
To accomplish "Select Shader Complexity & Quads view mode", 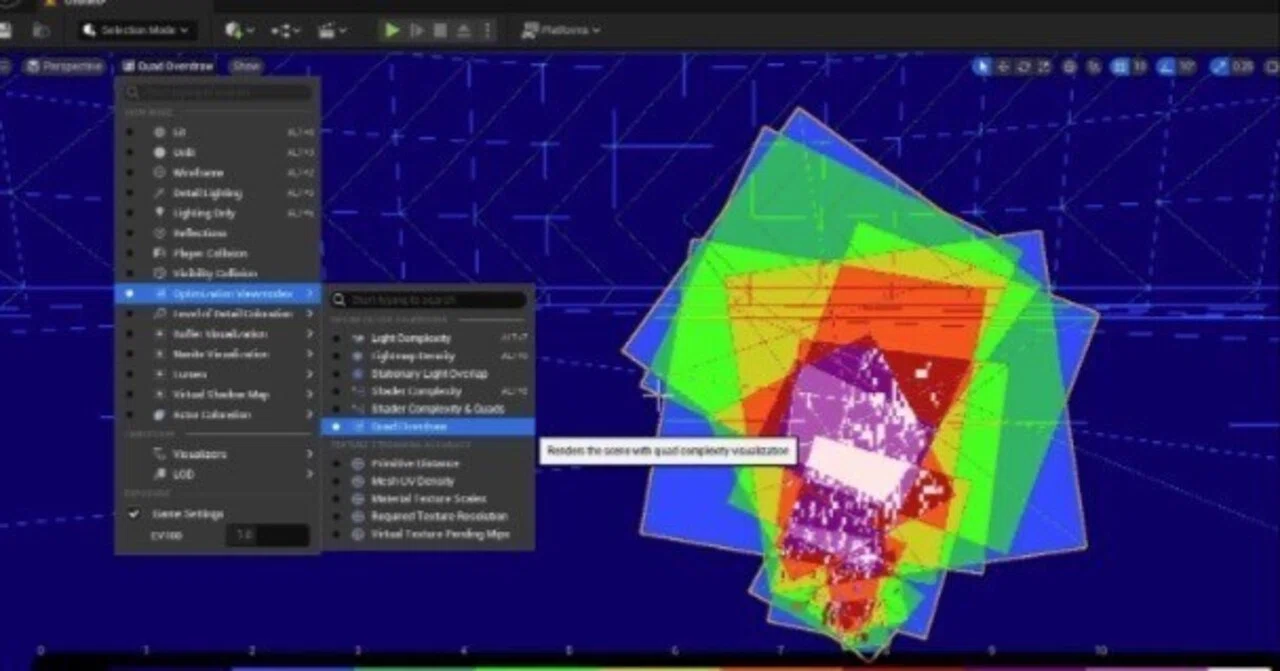I will [x=428, y=409].
